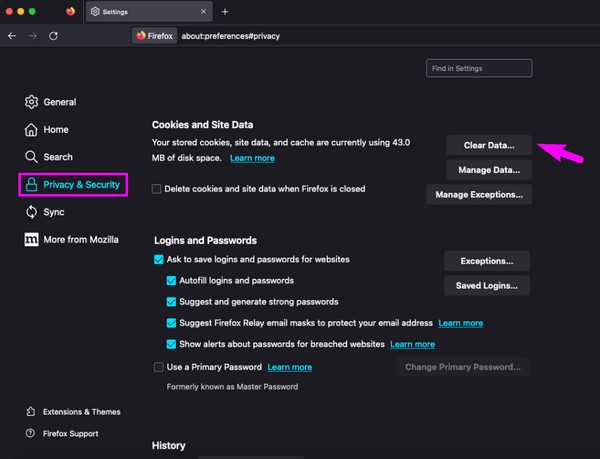Image resolution: width=600 pixels, height=459 pixels.
Task: Click the History section heading
Action: tap(169, 446)
